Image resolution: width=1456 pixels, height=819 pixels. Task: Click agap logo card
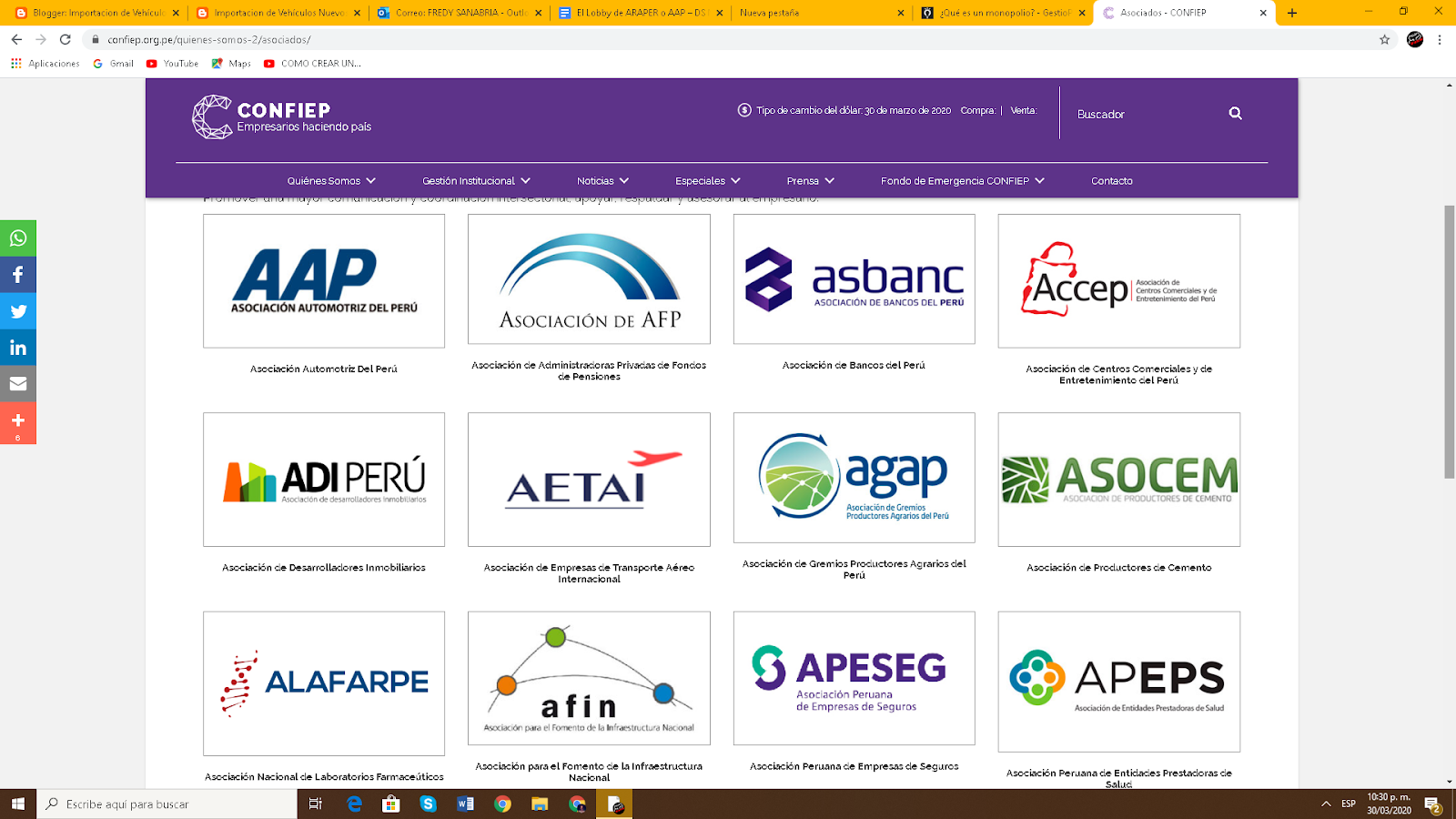pyautogui.click(x=854, y=478)
